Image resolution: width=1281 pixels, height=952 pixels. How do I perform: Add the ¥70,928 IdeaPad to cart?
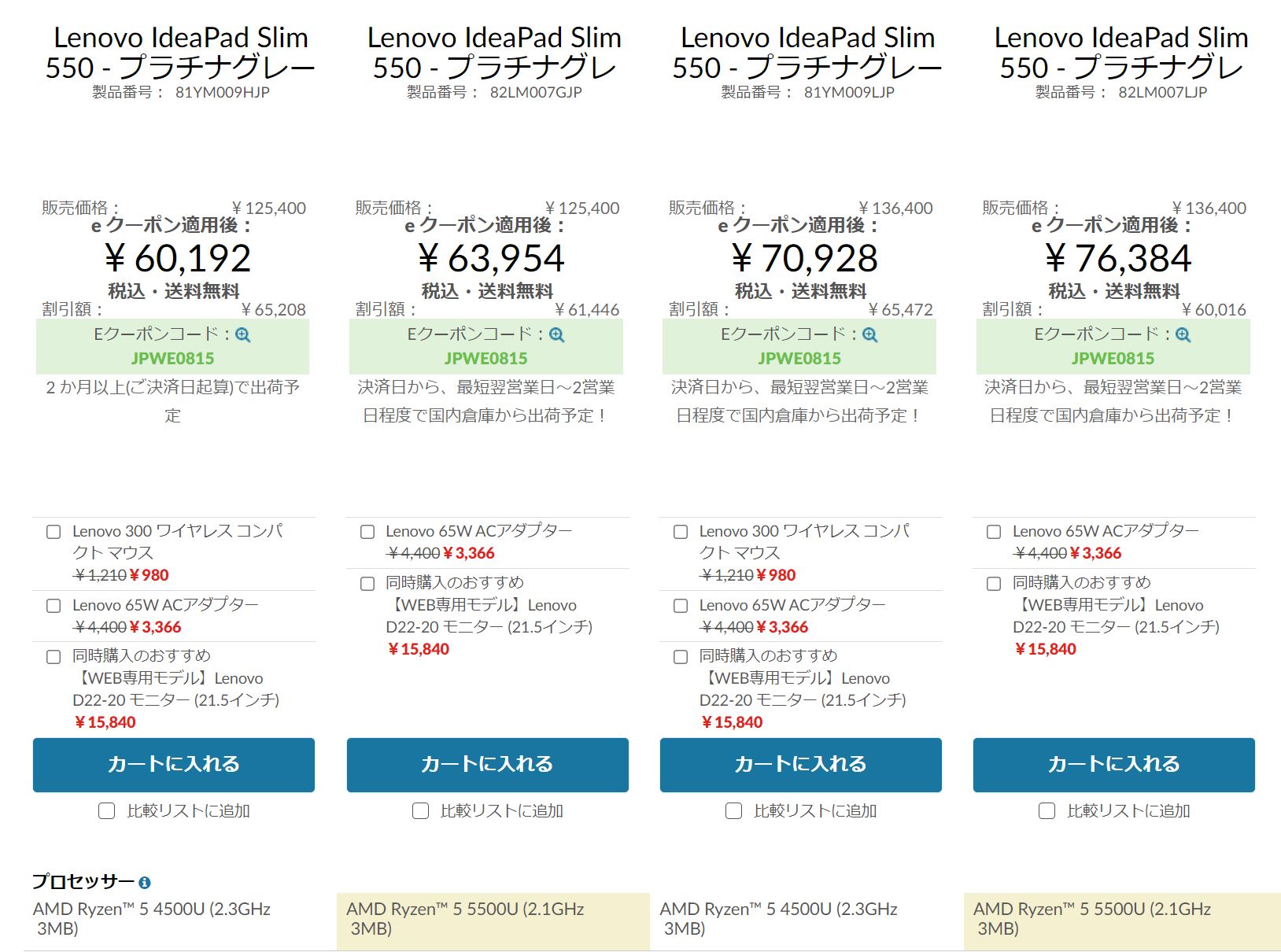[800, 765]
